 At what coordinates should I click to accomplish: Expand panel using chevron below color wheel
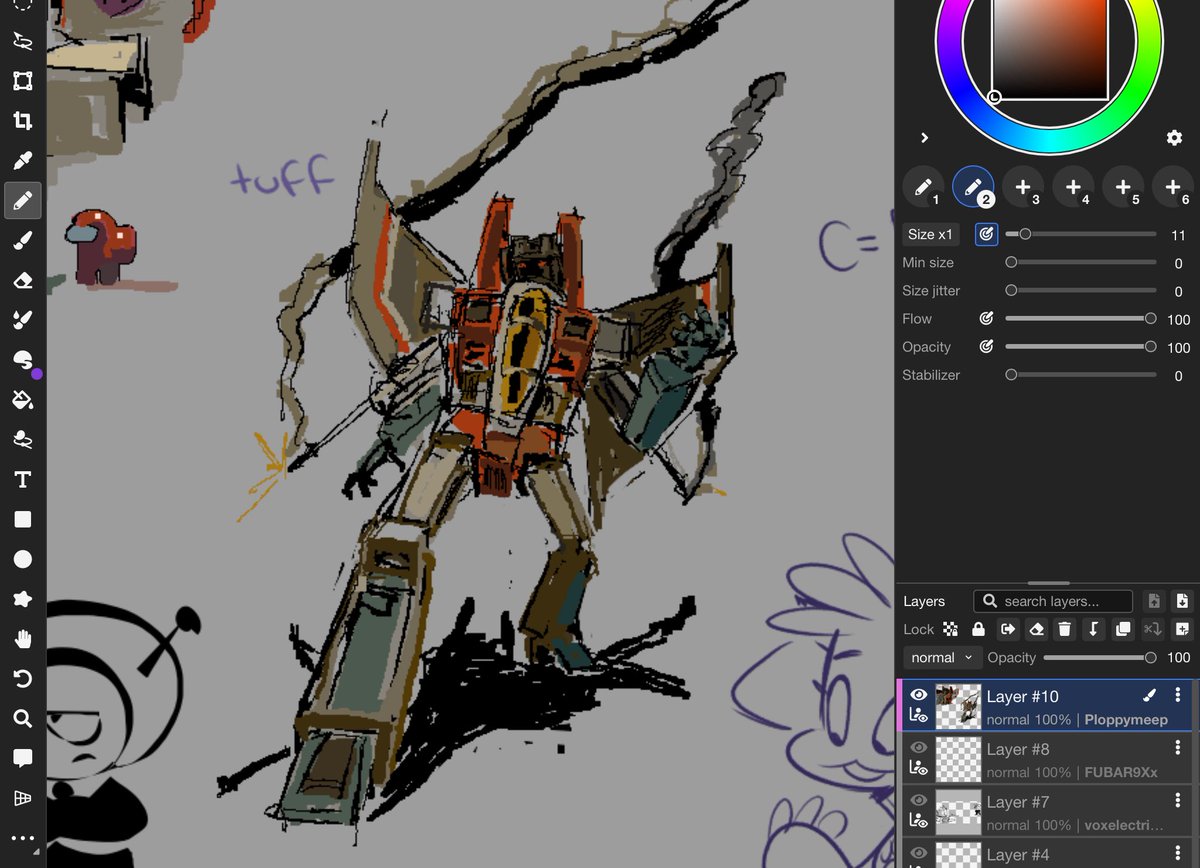click(924, 138)
